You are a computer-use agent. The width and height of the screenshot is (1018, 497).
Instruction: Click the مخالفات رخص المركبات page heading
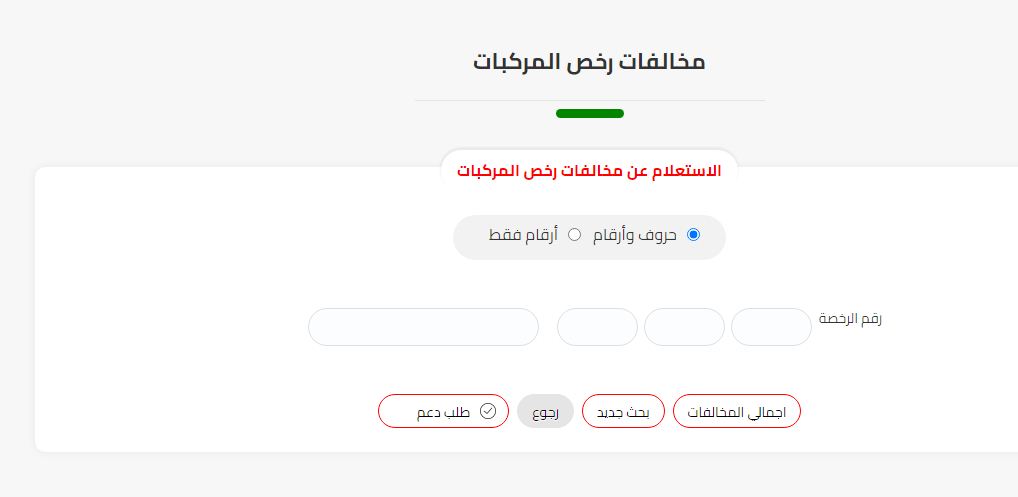pyautogui.click(x=589, y=62)
